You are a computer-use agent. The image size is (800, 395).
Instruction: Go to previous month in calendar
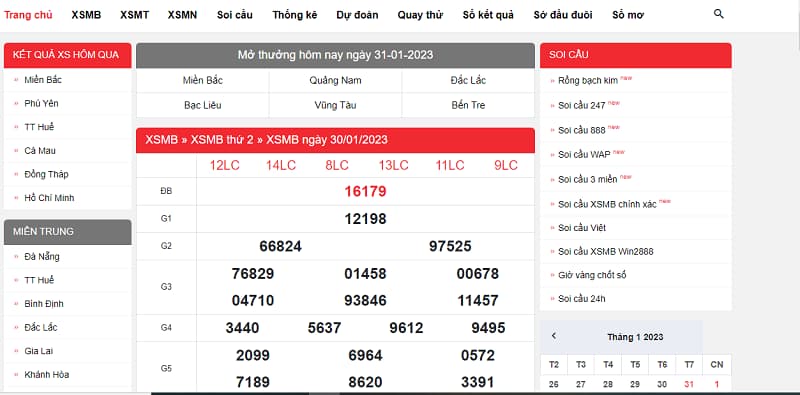[554, 336]
